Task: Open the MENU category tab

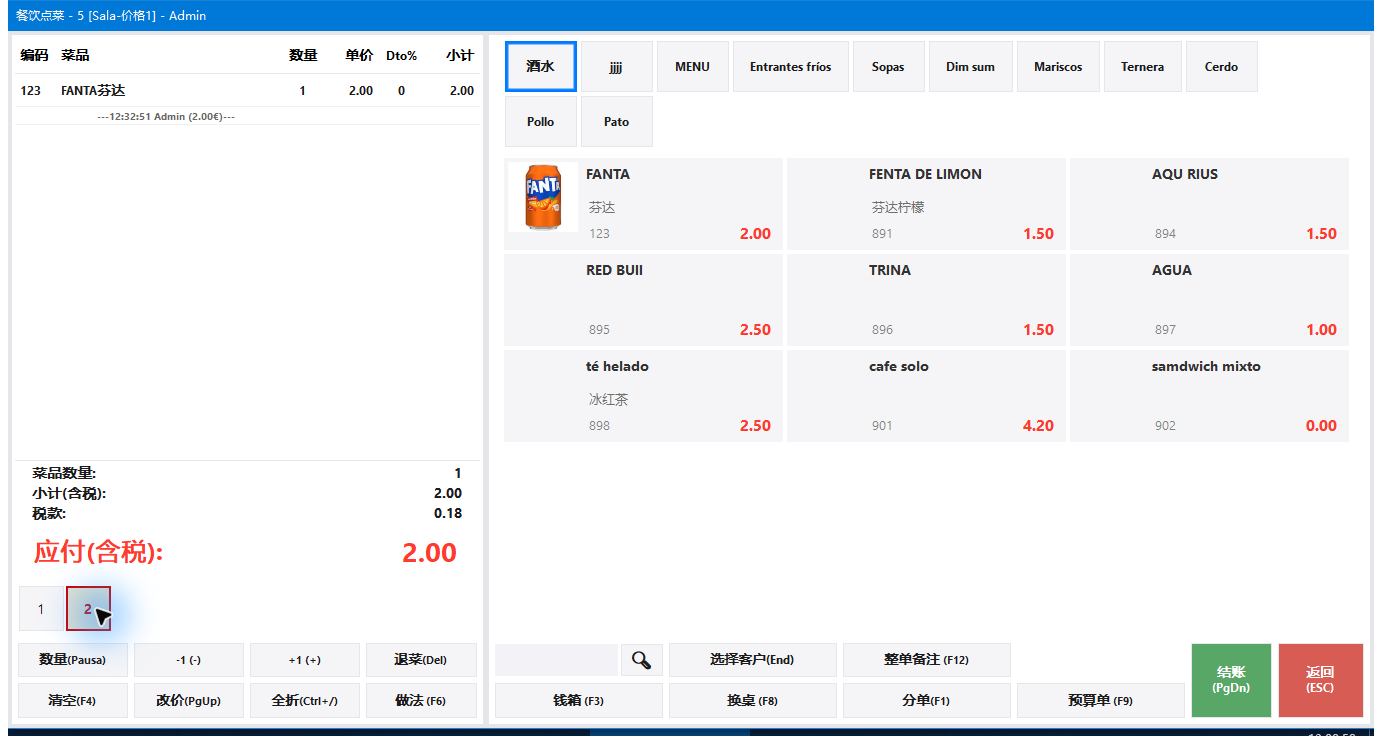Action: (693, 67)
